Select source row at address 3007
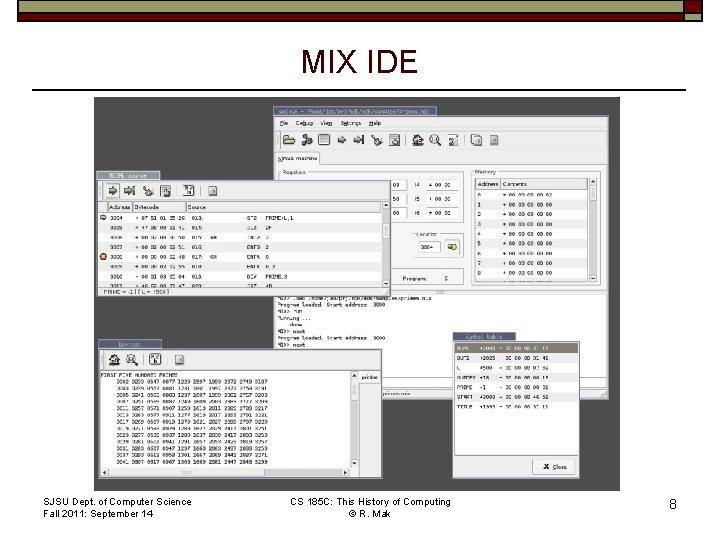Image resolution: width=720 pixels, height=540 pixels. (240, 247)
